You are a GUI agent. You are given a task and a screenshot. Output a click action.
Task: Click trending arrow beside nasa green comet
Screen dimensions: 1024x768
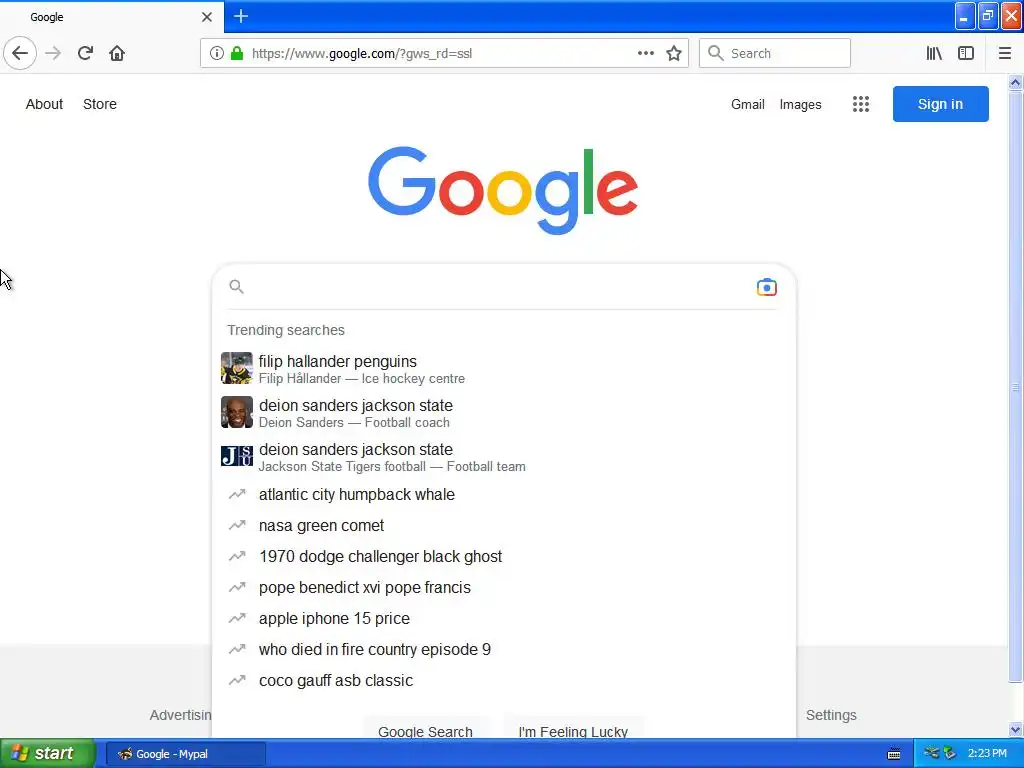237,525
